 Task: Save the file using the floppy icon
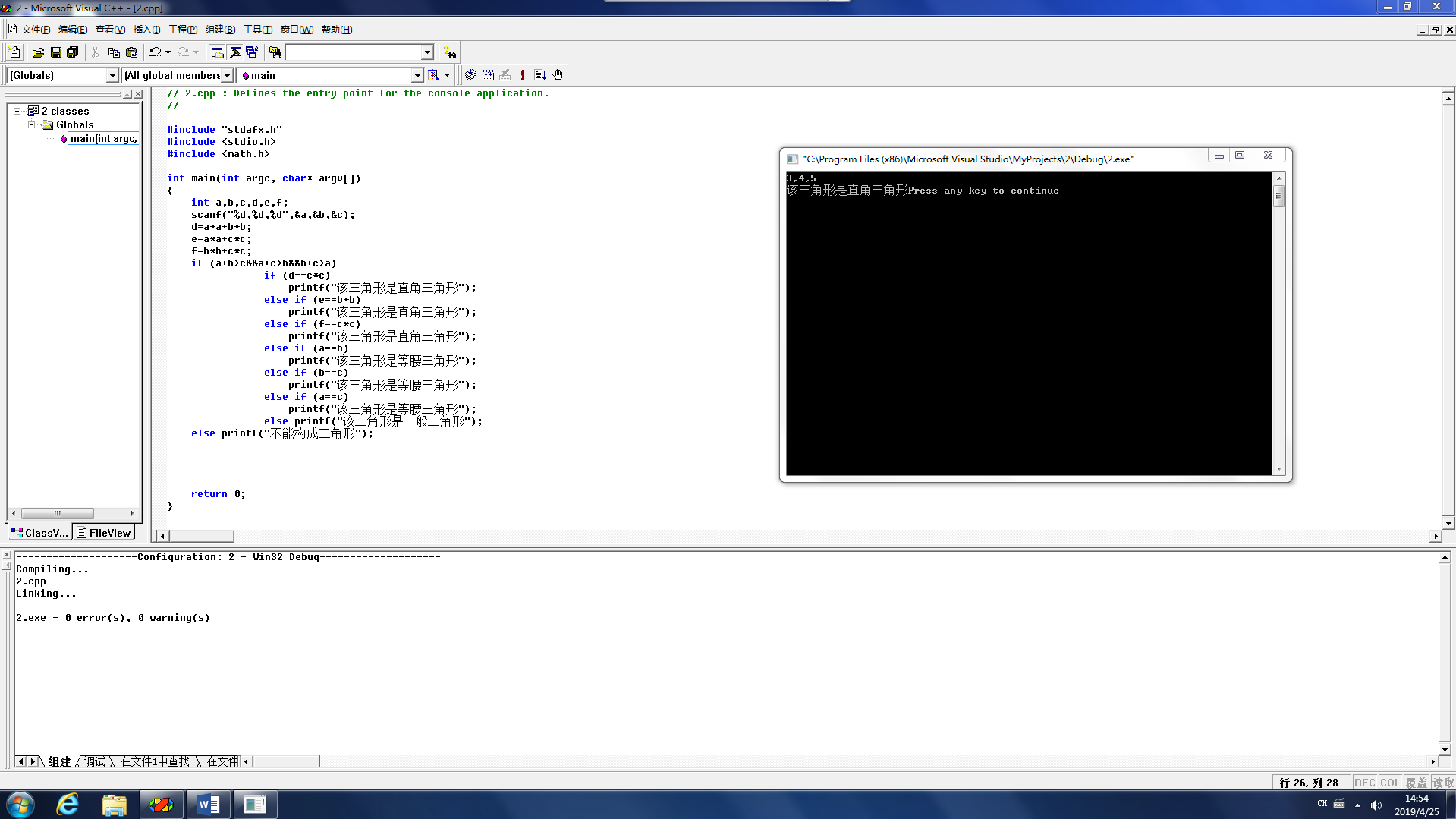55,52
